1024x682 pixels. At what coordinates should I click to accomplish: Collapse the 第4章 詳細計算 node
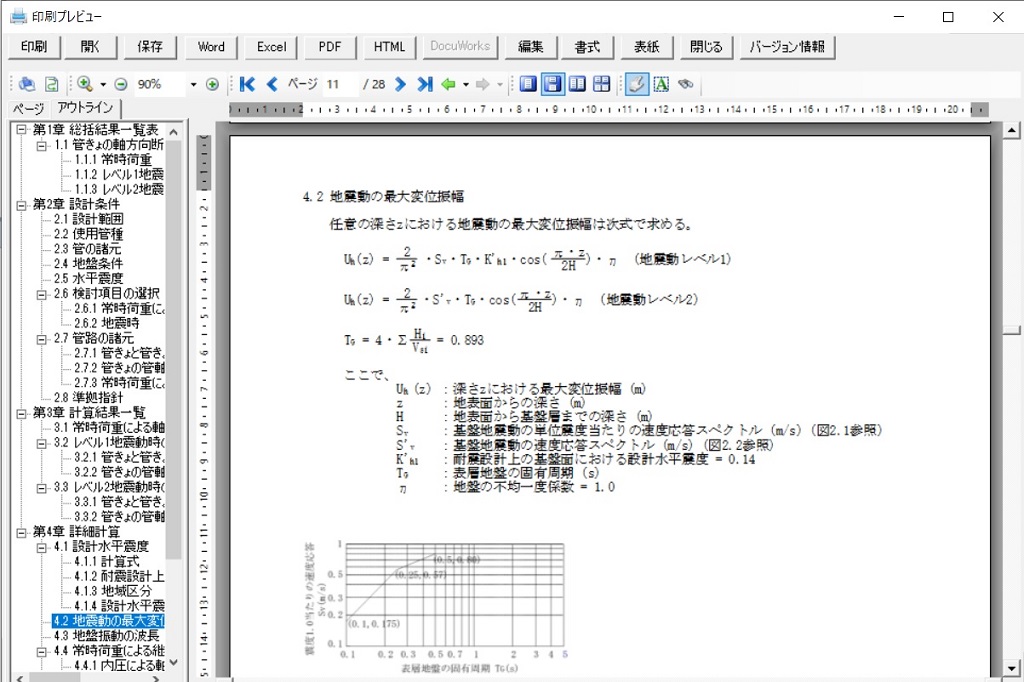point(22,532)
